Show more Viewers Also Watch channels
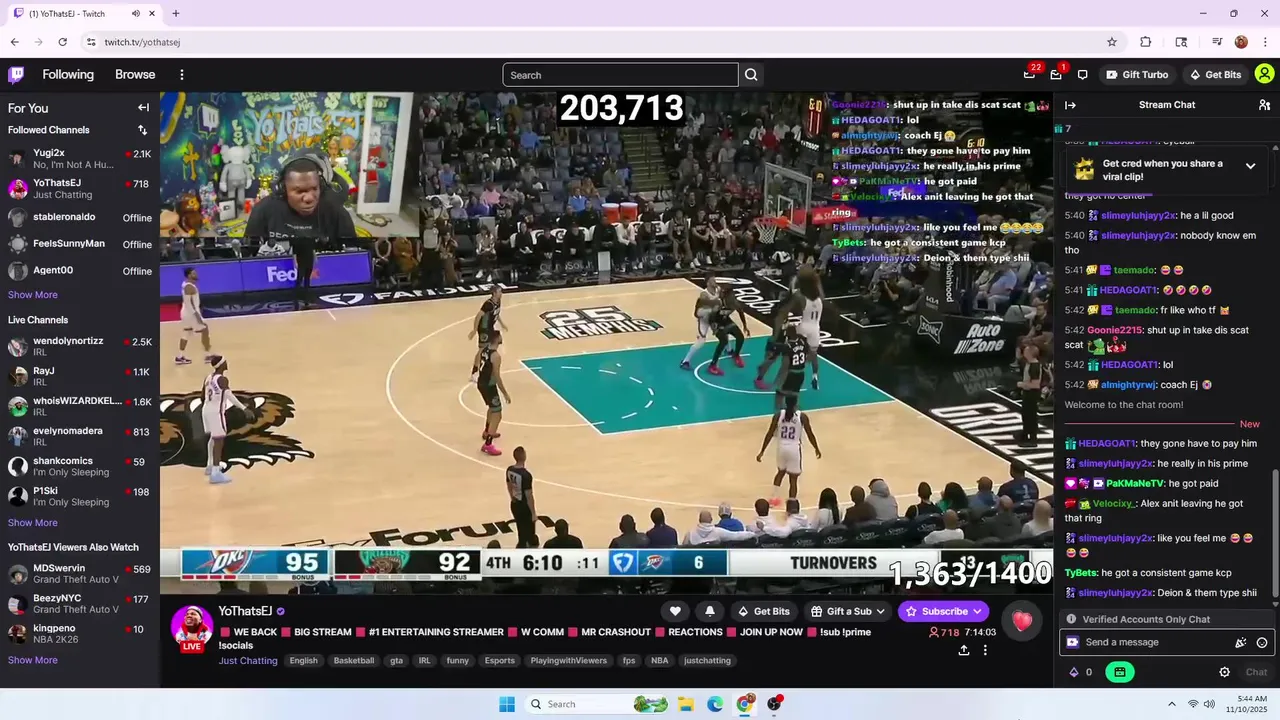Screen dimensions: 1280x720 click(x=33, y=660)
